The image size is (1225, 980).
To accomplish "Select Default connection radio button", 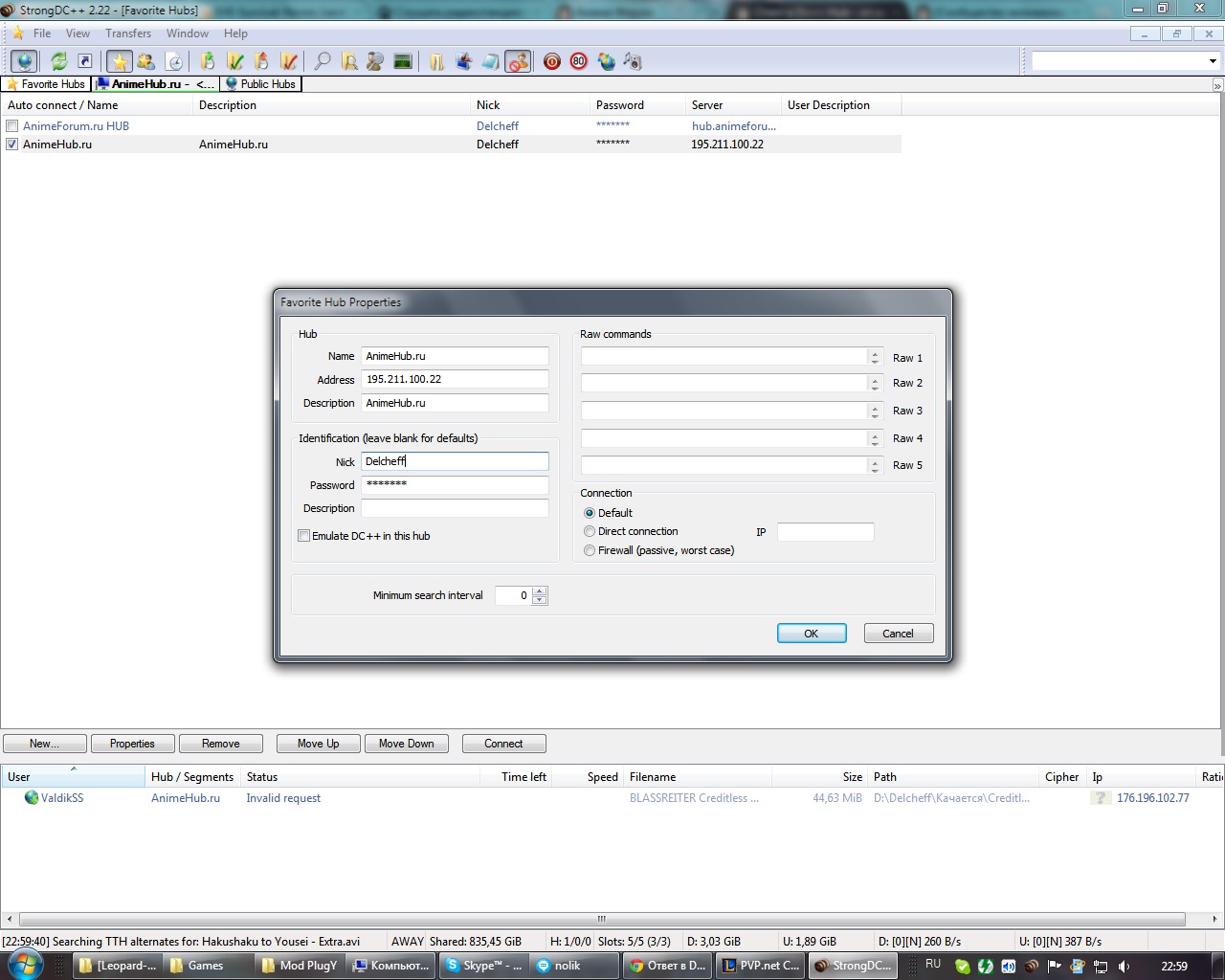I will (590, 513).
